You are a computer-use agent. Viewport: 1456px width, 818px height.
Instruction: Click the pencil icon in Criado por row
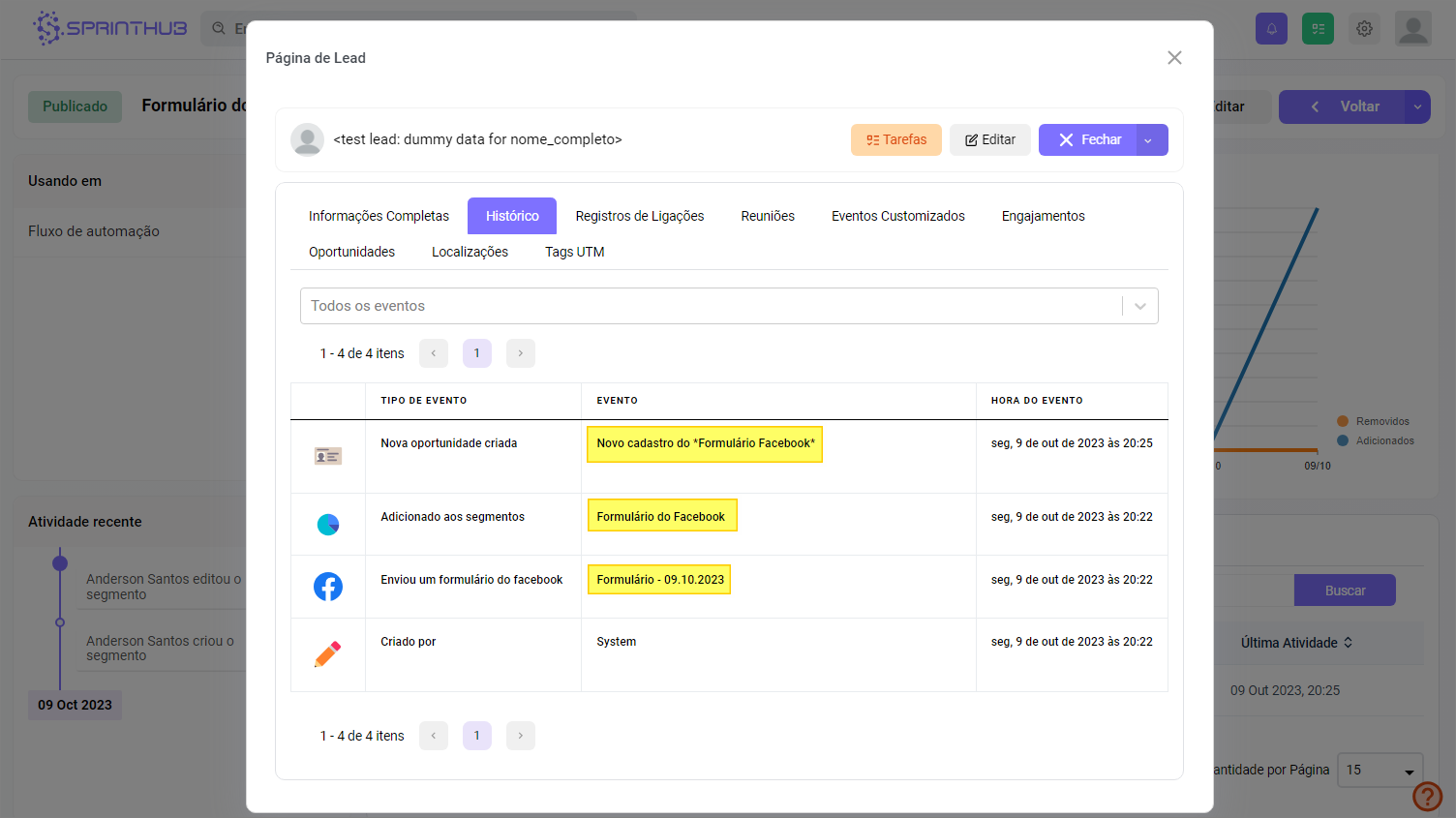(328, 654)
